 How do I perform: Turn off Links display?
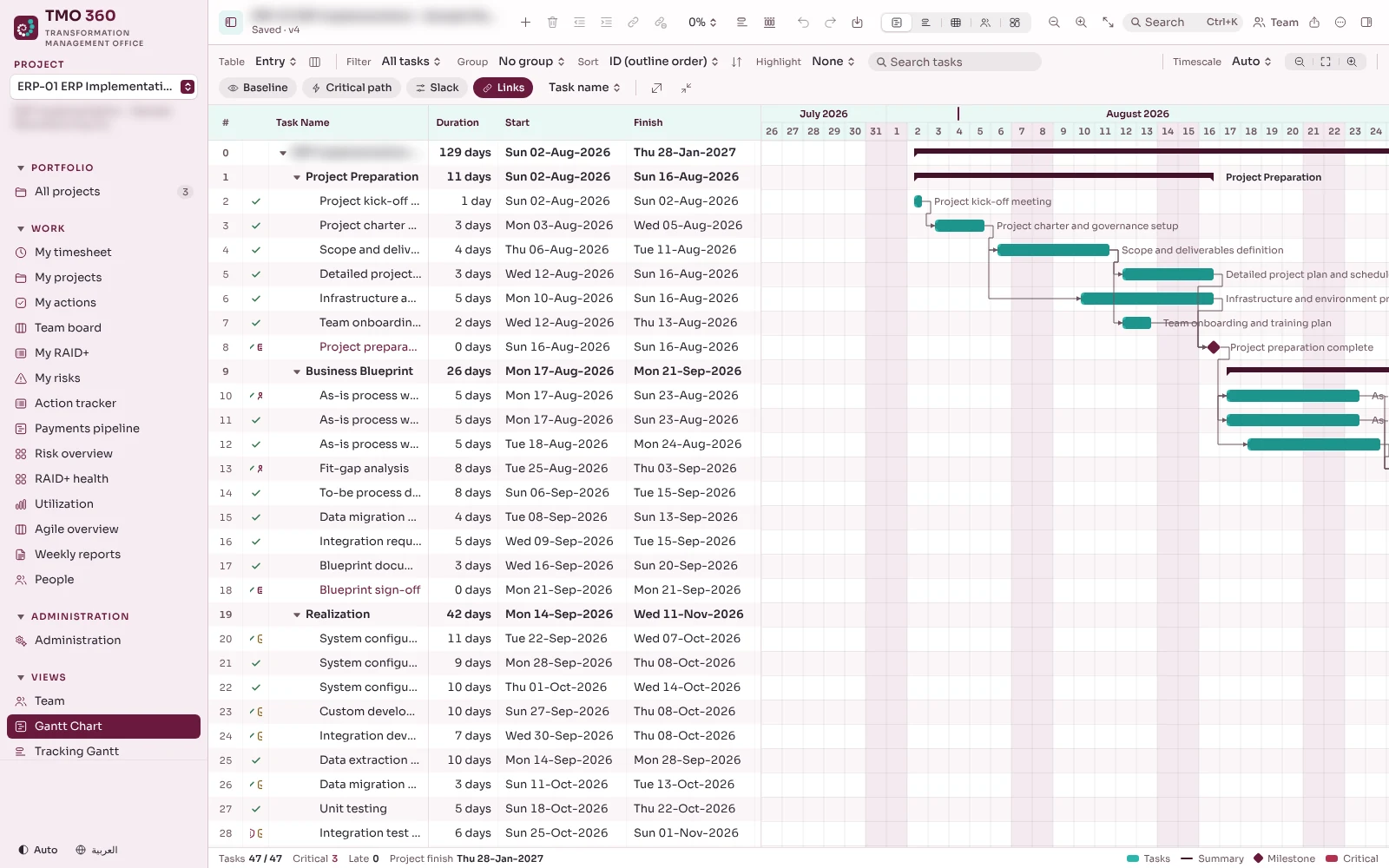tap(504, 88)
